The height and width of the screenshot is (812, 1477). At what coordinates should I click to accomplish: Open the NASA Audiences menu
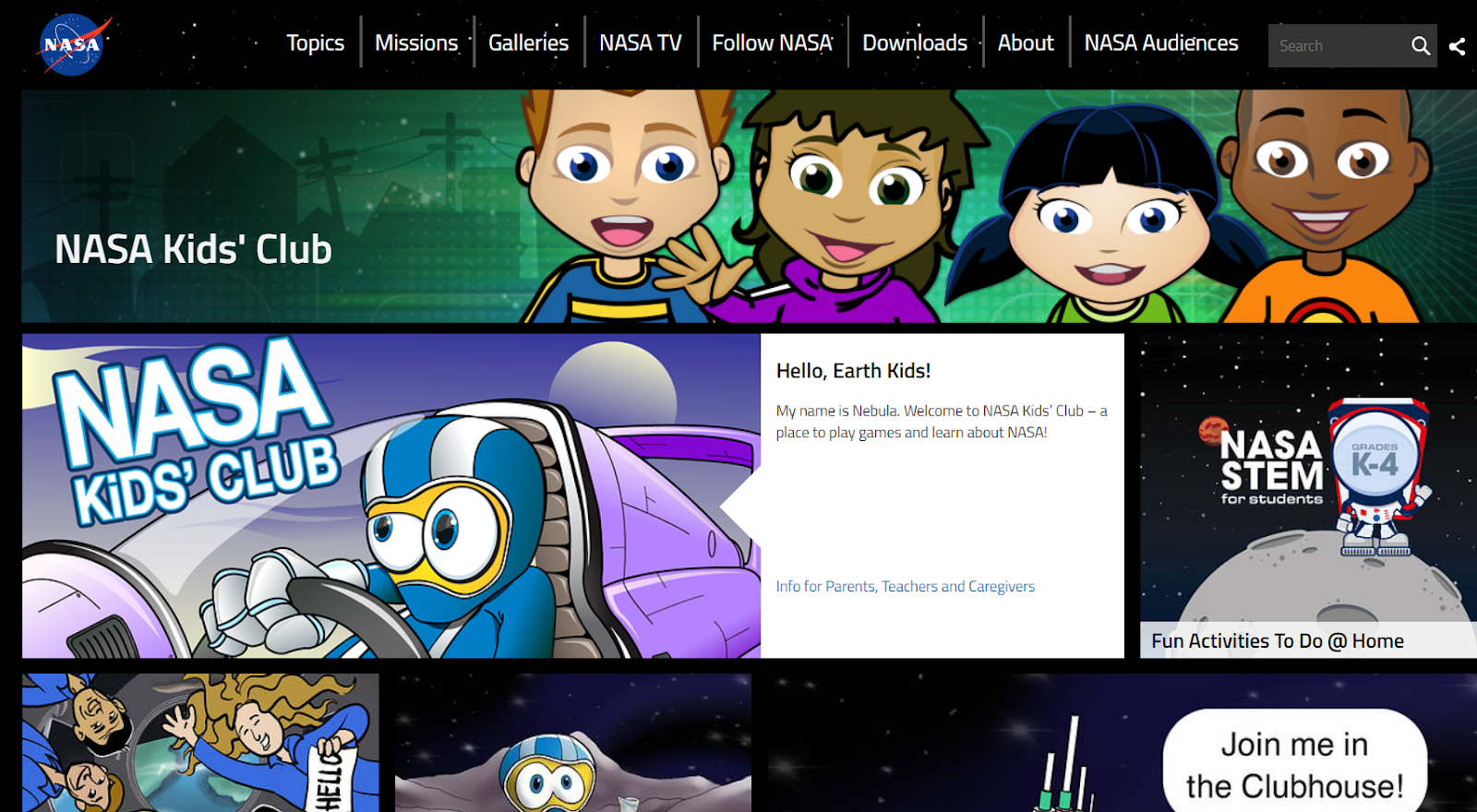click(x=1161, y=42)
